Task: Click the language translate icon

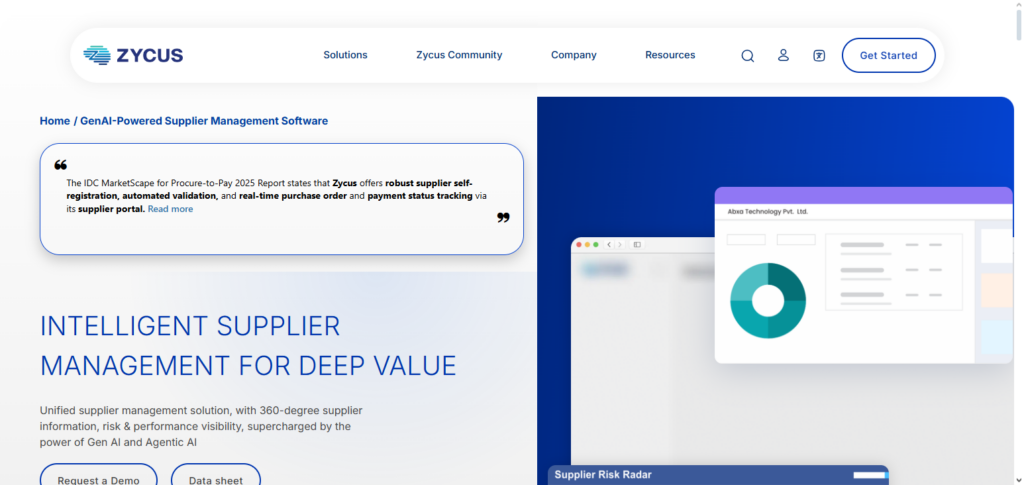Action: [x=819, y=55]
